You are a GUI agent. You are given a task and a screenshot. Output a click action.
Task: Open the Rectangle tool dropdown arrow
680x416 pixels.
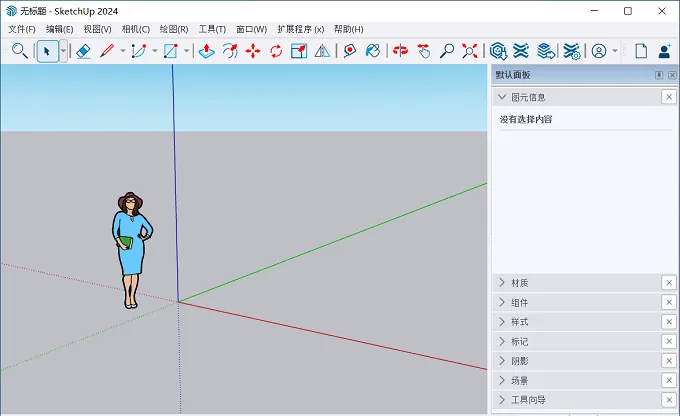(186, 51)
